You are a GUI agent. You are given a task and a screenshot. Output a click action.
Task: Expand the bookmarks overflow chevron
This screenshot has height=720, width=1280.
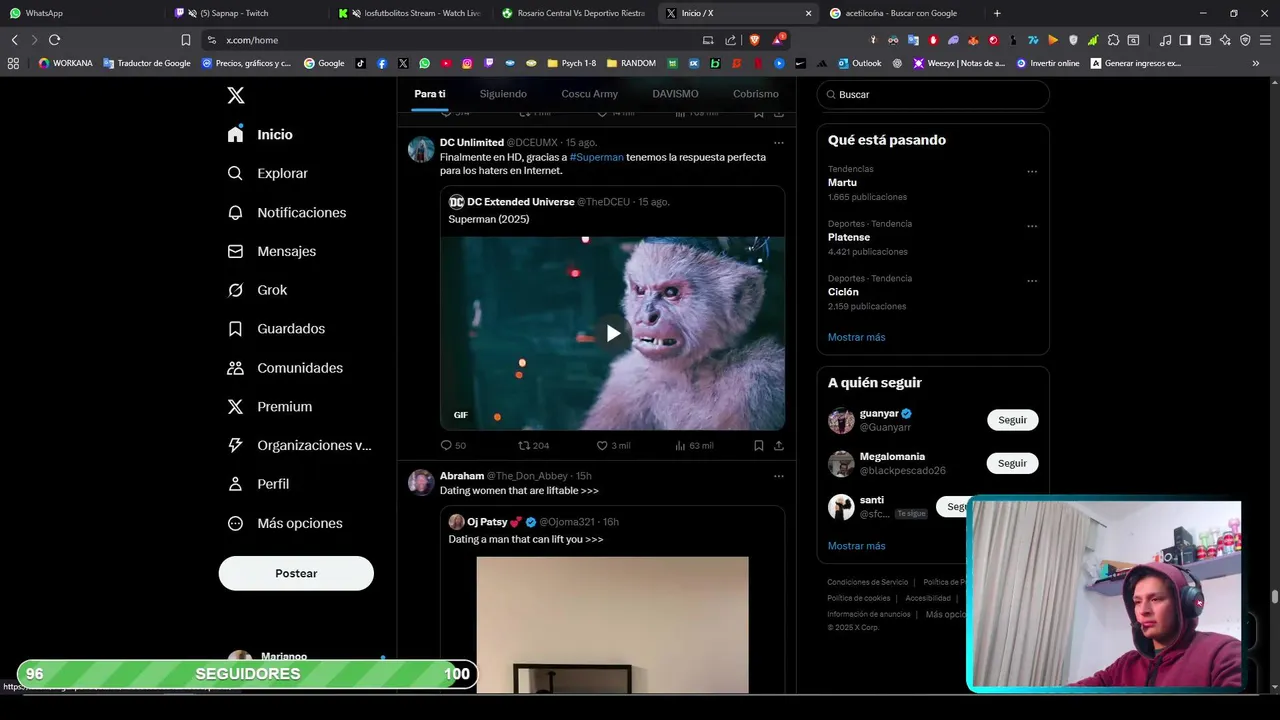tap(1256, 63)
